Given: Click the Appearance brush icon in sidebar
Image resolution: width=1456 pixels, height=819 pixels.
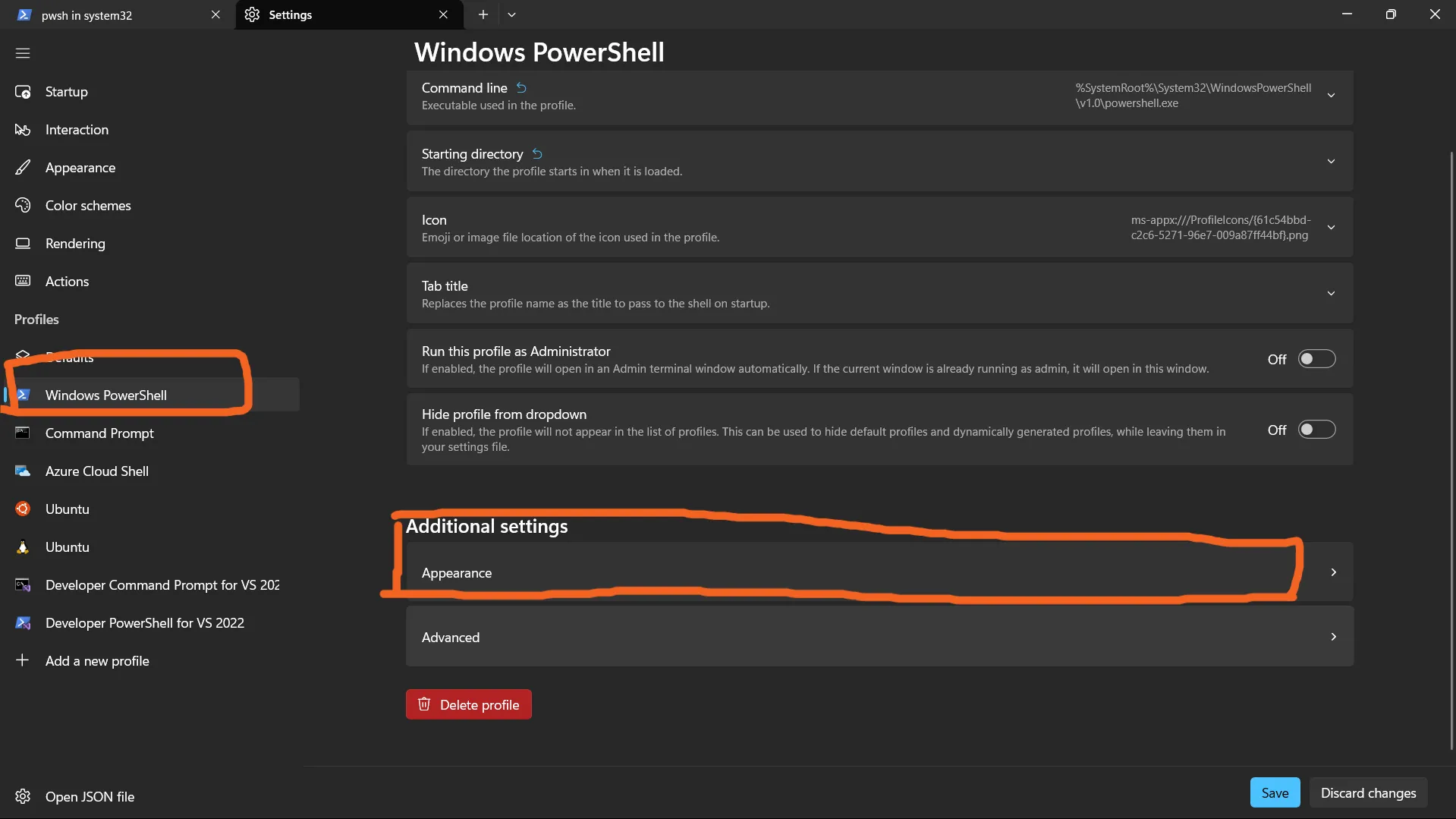Looking at the screenshot, I should coord(23,168).
